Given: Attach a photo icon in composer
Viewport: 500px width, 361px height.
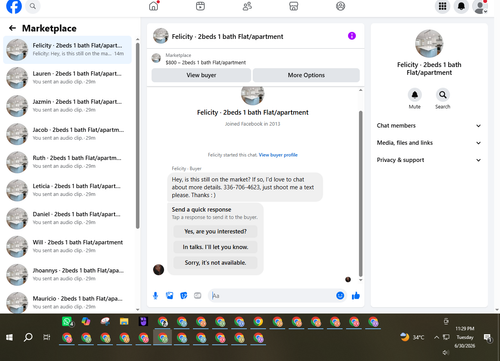Looking at the screenshot, I should (170, 296).
